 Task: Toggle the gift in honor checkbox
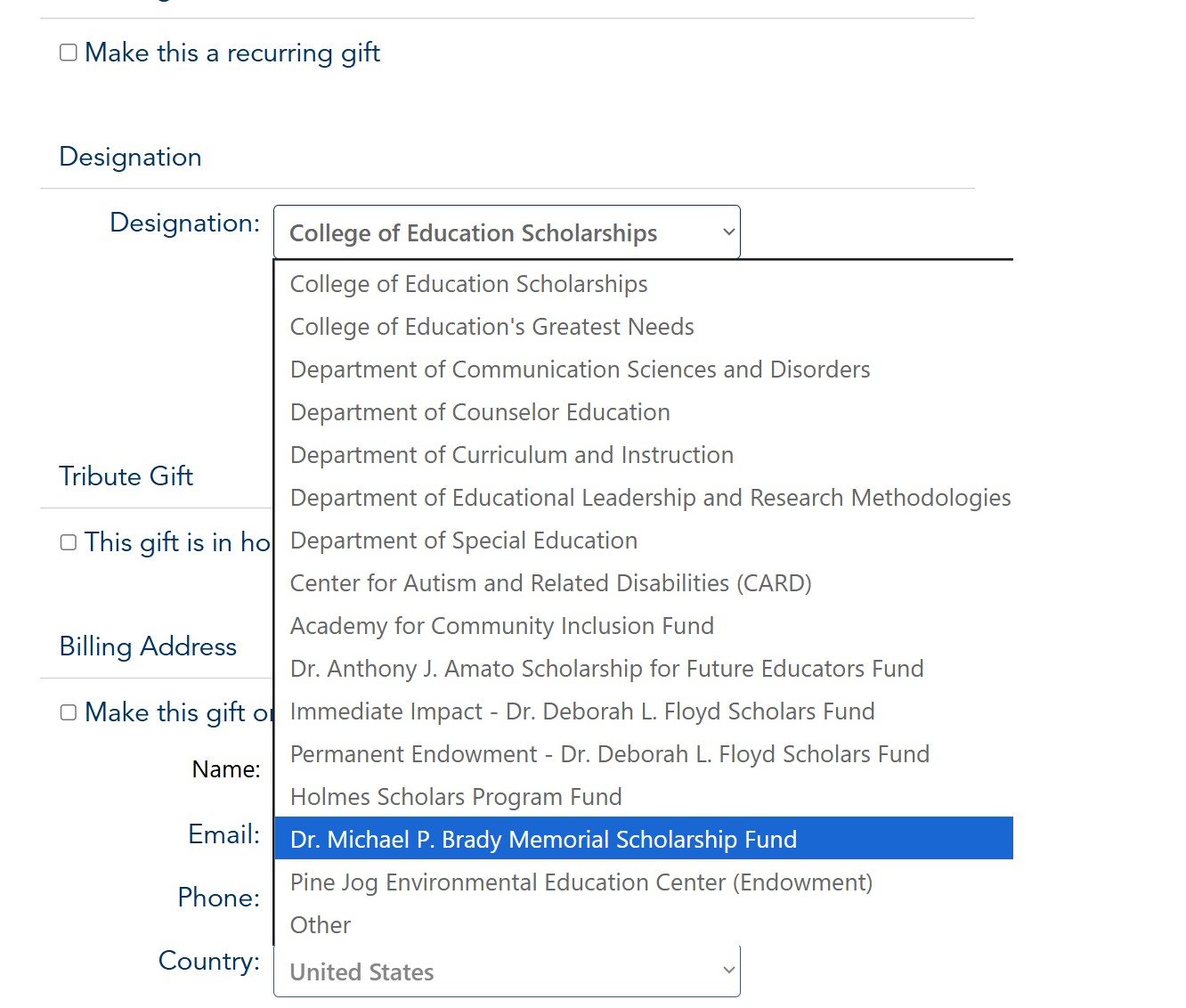tap(69, 542)
